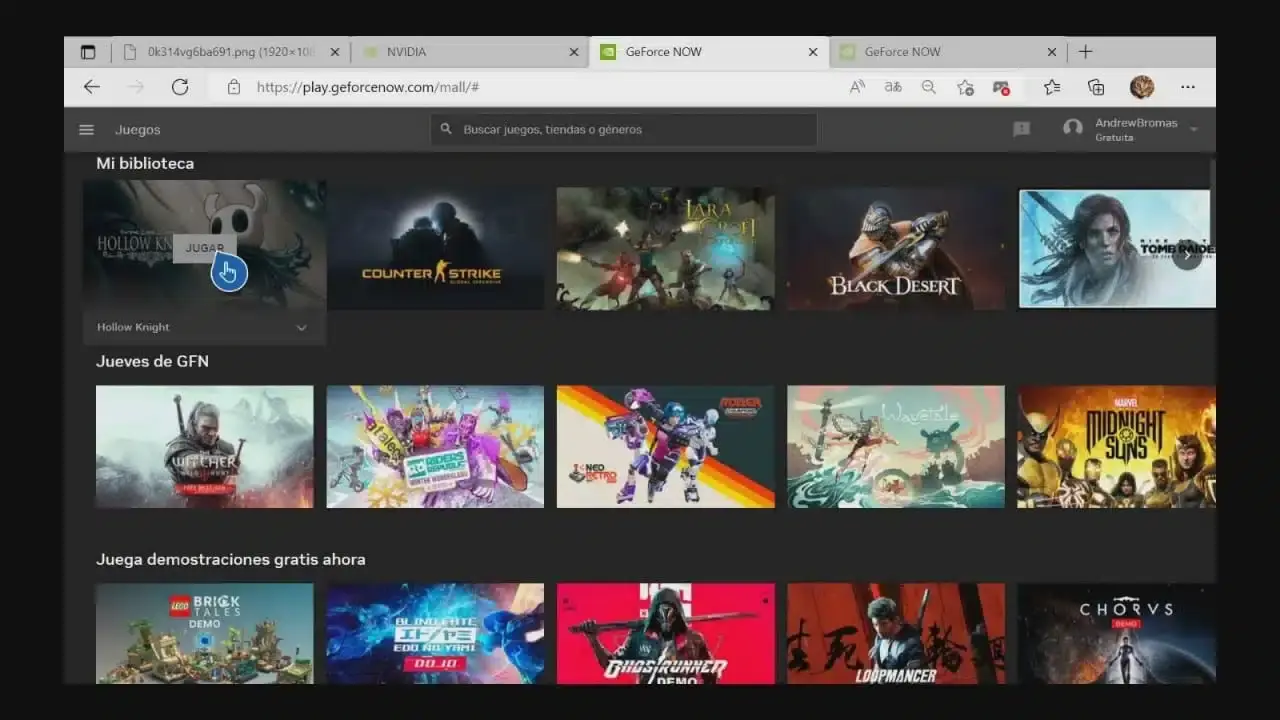Open the Loopmancer demo tile
Image resolution: width=1280 pixels, height=720 pixels.
(896, 634)
